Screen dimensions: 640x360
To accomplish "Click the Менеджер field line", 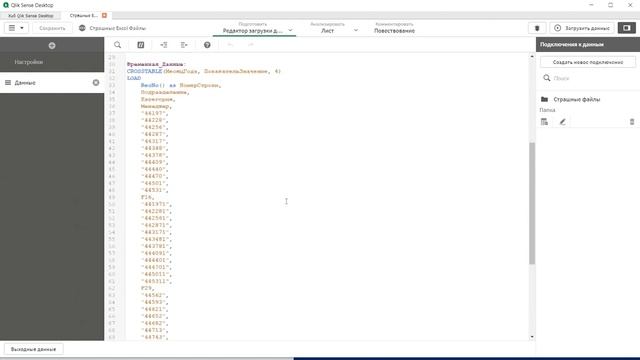I will 156,106.
